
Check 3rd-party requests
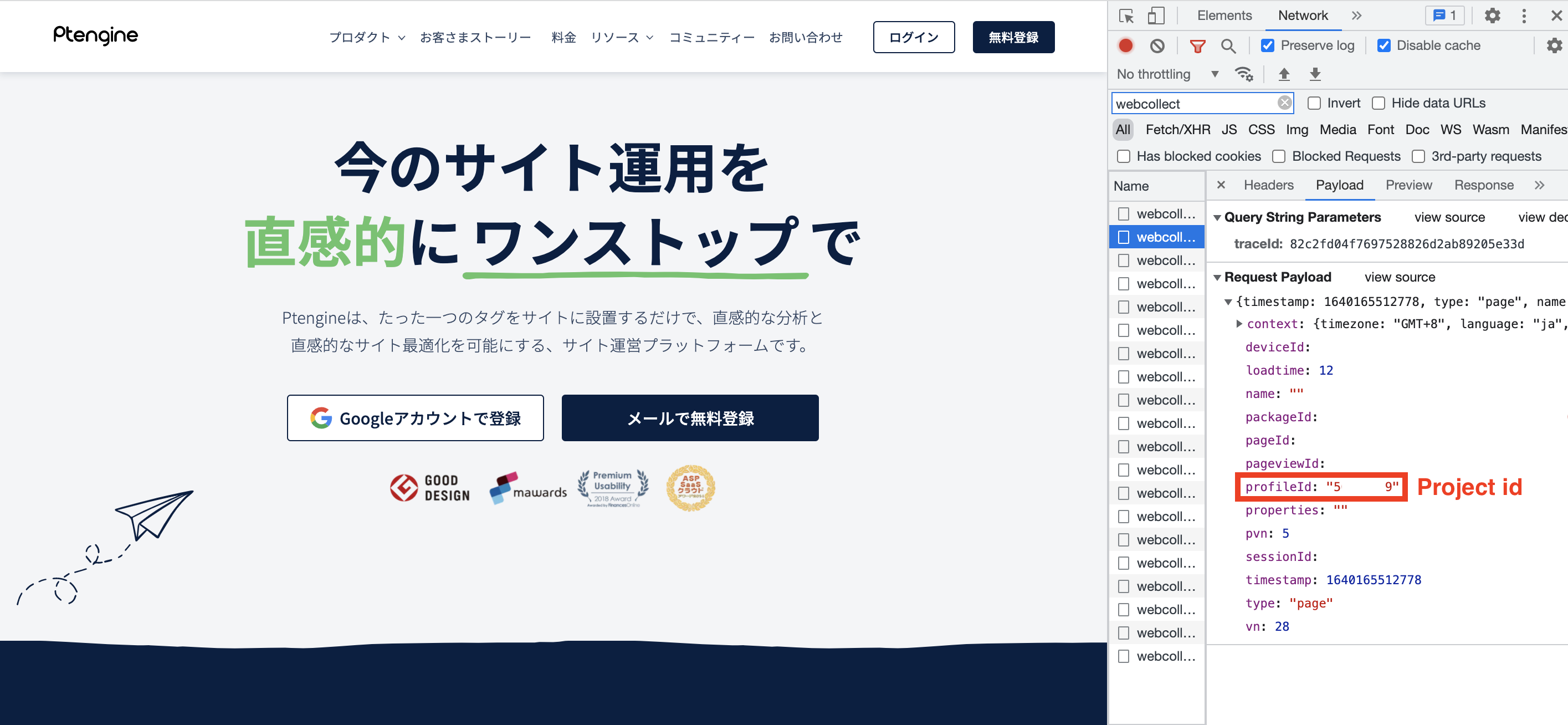coord(1418,156)
